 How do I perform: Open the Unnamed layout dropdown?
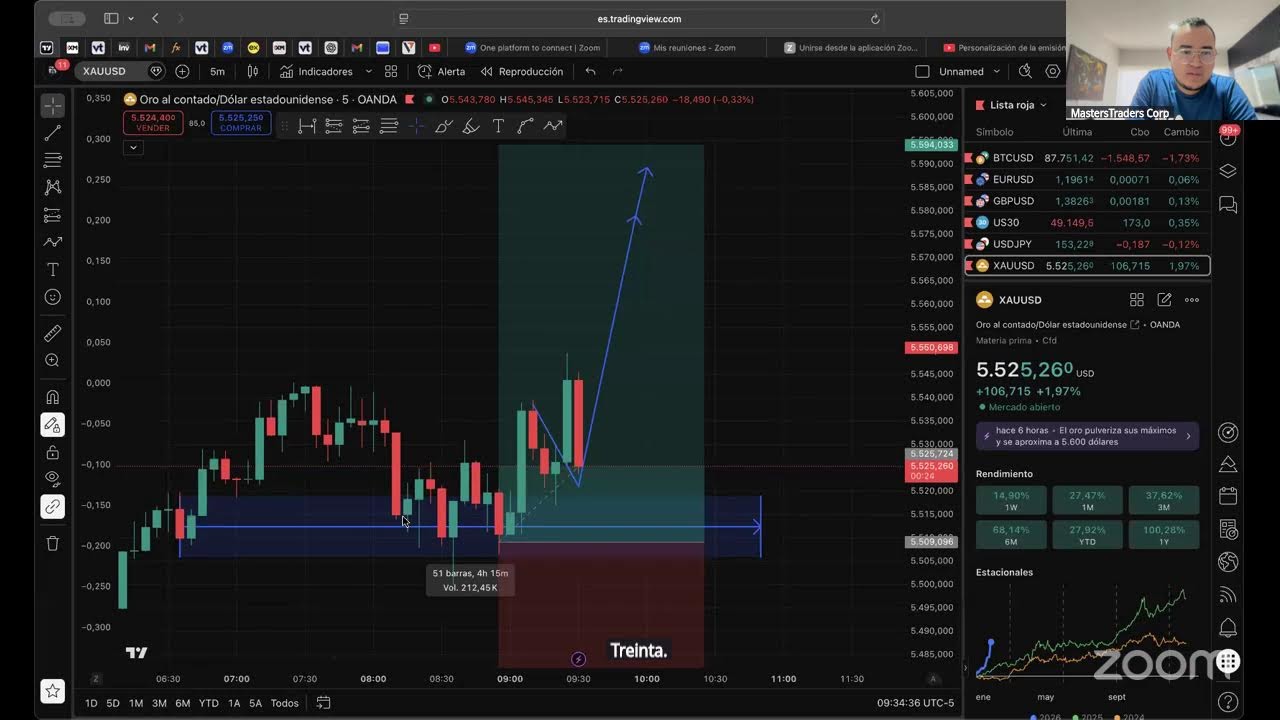click(x=970, y=71)
